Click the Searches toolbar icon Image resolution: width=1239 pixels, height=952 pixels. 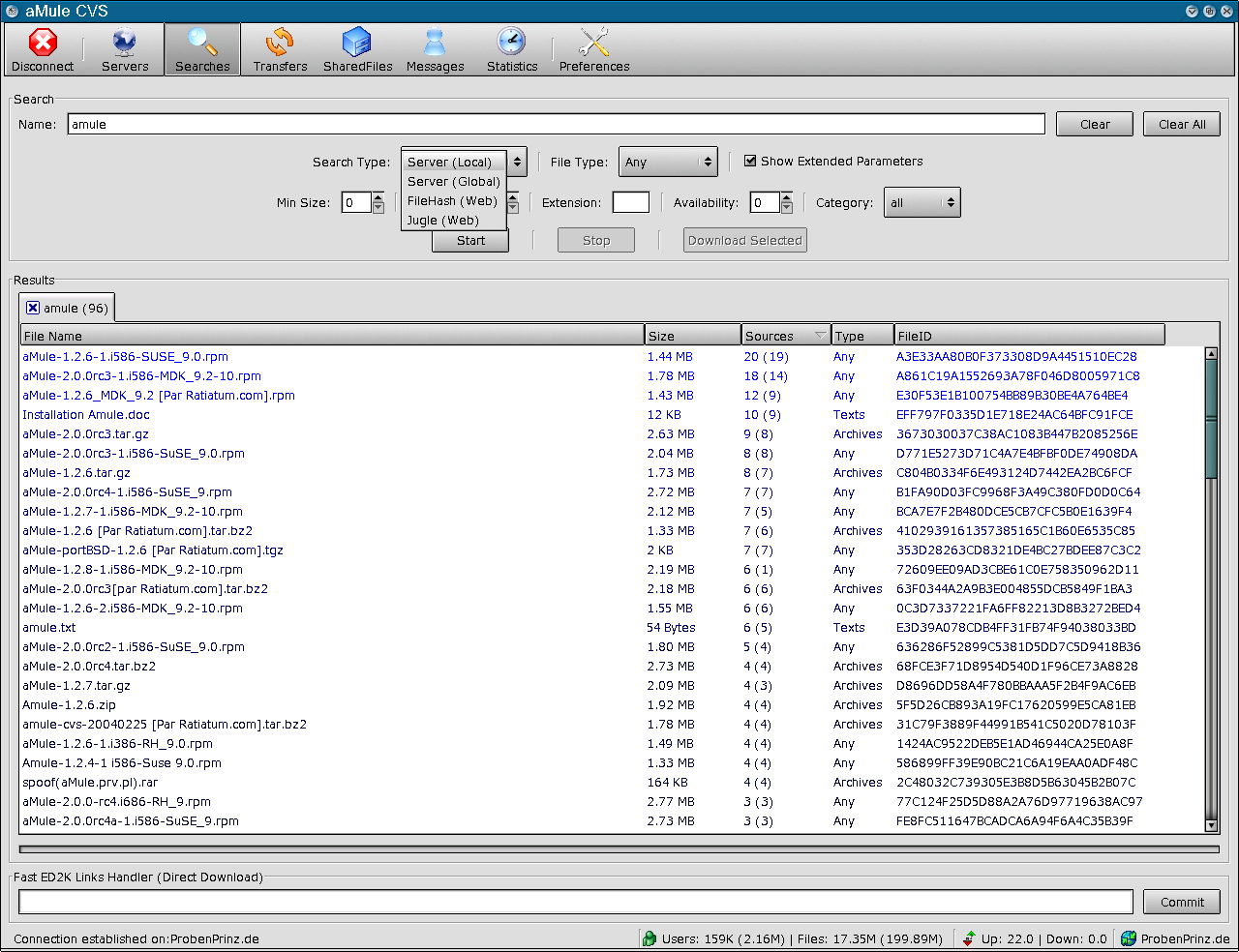tap(202, 50)
